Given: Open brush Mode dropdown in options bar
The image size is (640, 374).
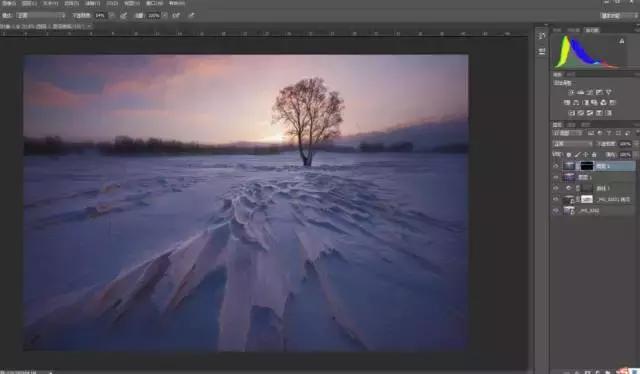Looking at the screenshot, I should coord(40,16).
